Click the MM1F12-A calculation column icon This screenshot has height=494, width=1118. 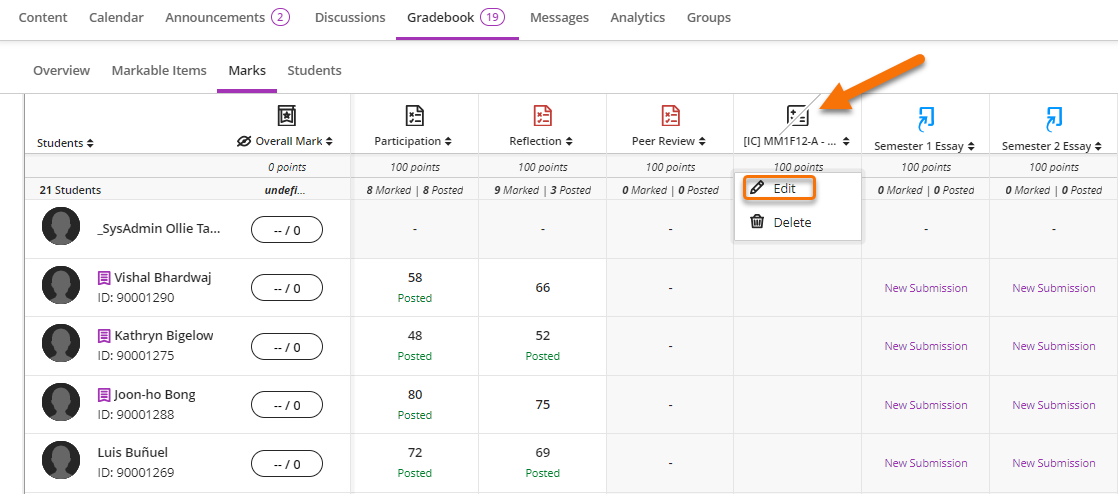(x=798, y=115)
